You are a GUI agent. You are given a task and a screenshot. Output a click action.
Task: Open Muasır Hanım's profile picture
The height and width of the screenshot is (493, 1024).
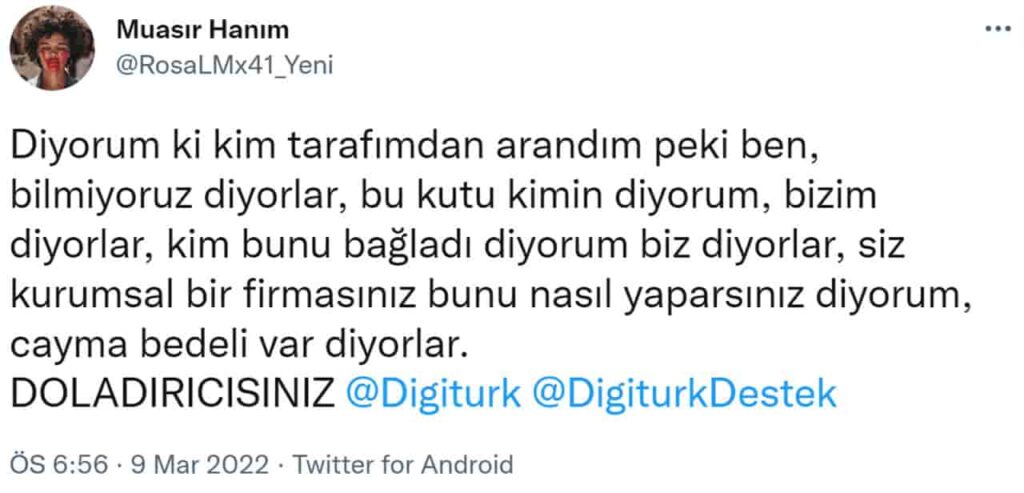[x=52, y=48]
